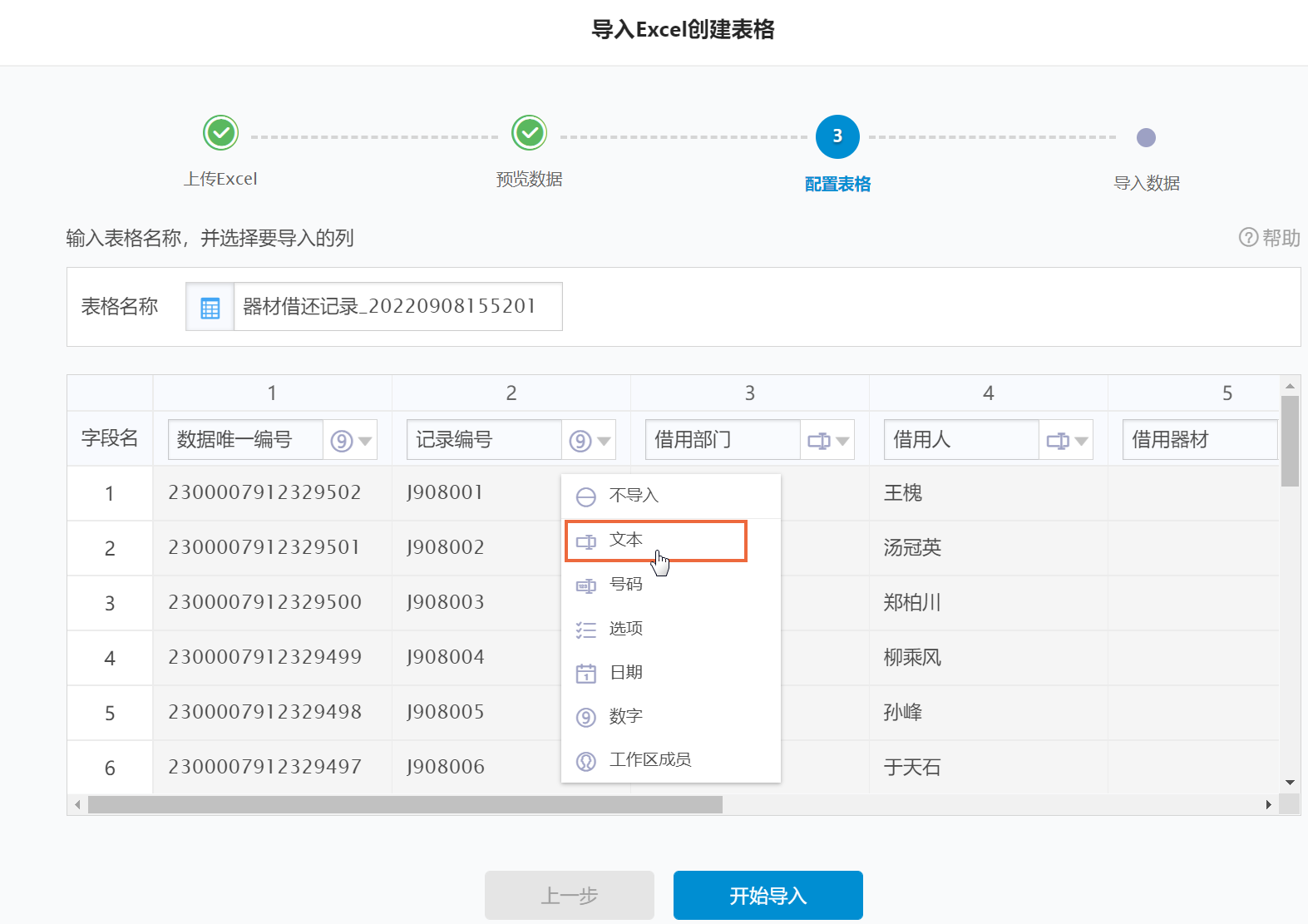
Task: Click the number type icon for 记录编号
Action: pyautogui.click(x=580, y=441)
